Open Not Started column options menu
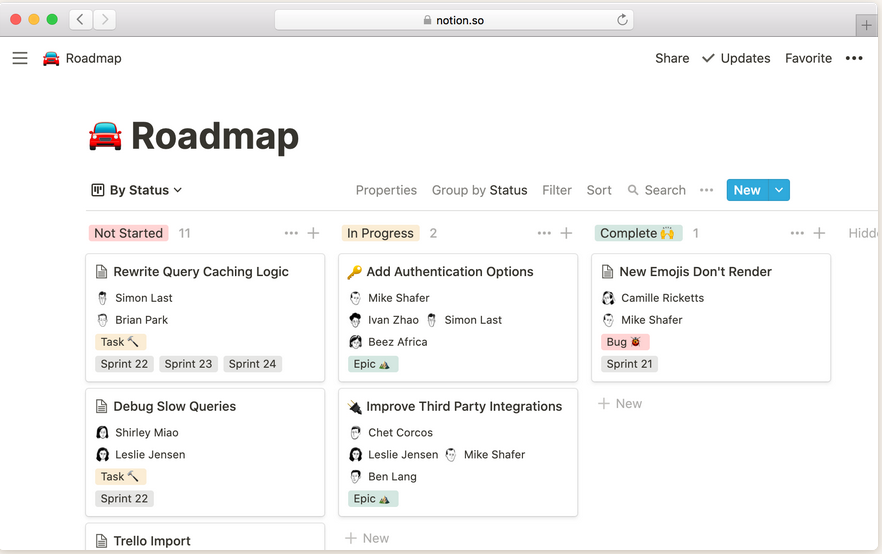 click(x=291, y=233)
